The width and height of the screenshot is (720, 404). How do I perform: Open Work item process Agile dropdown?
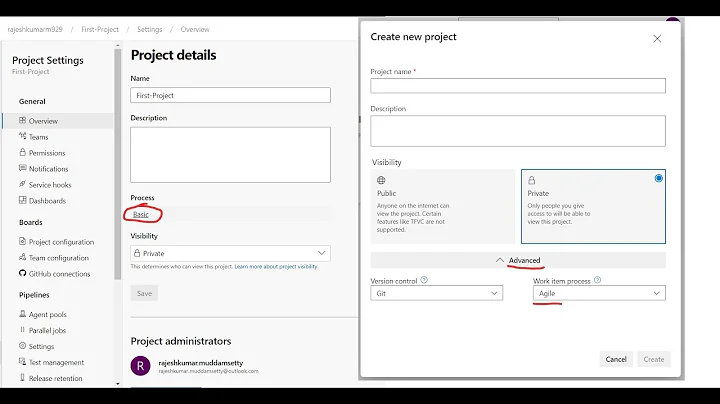click(599, 293)
